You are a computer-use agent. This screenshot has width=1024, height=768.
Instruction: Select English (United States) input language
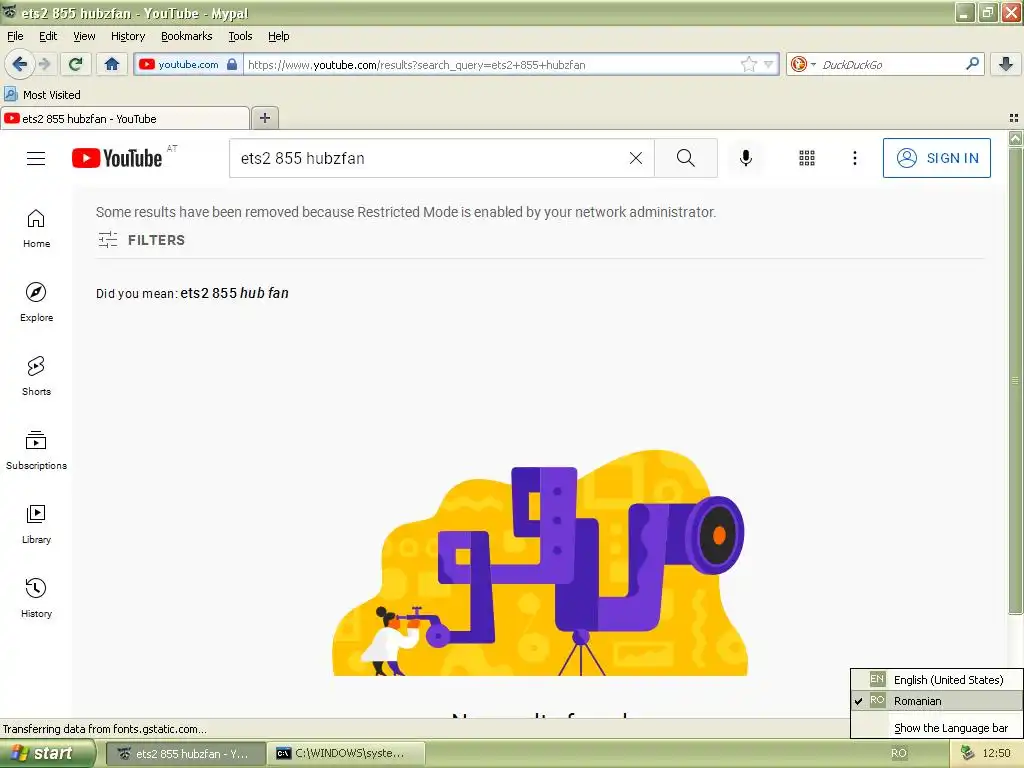[937, 680]
